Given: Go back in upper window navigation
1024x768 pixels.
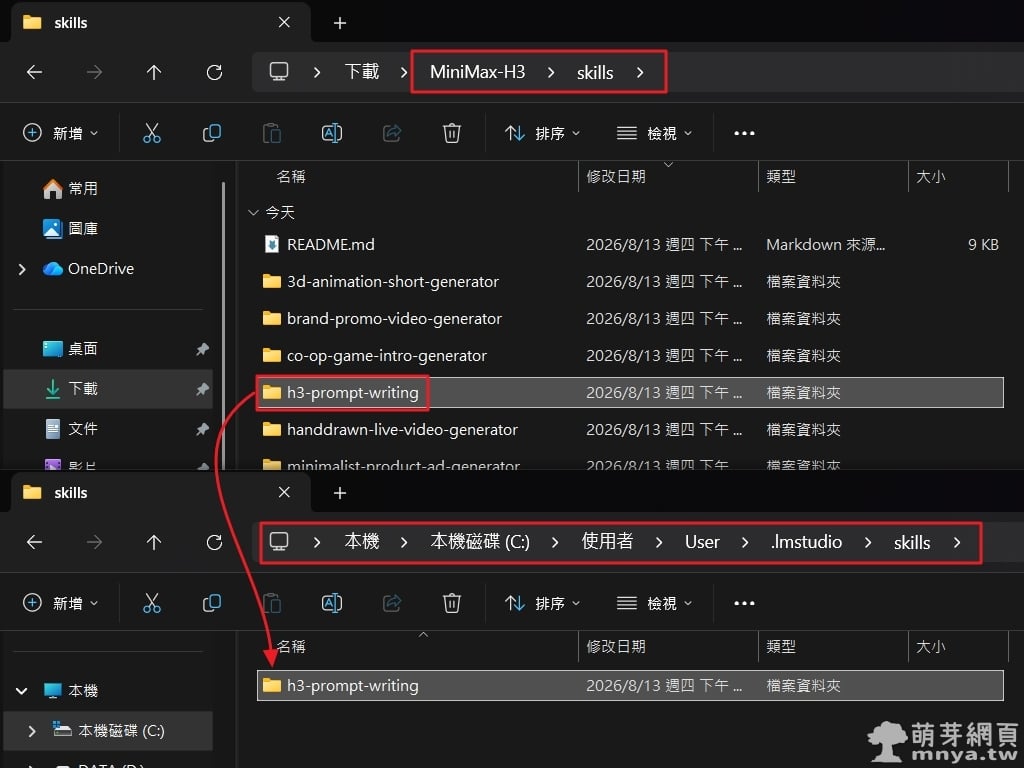Looking at the screenshot, I should [x=35, y=72].
